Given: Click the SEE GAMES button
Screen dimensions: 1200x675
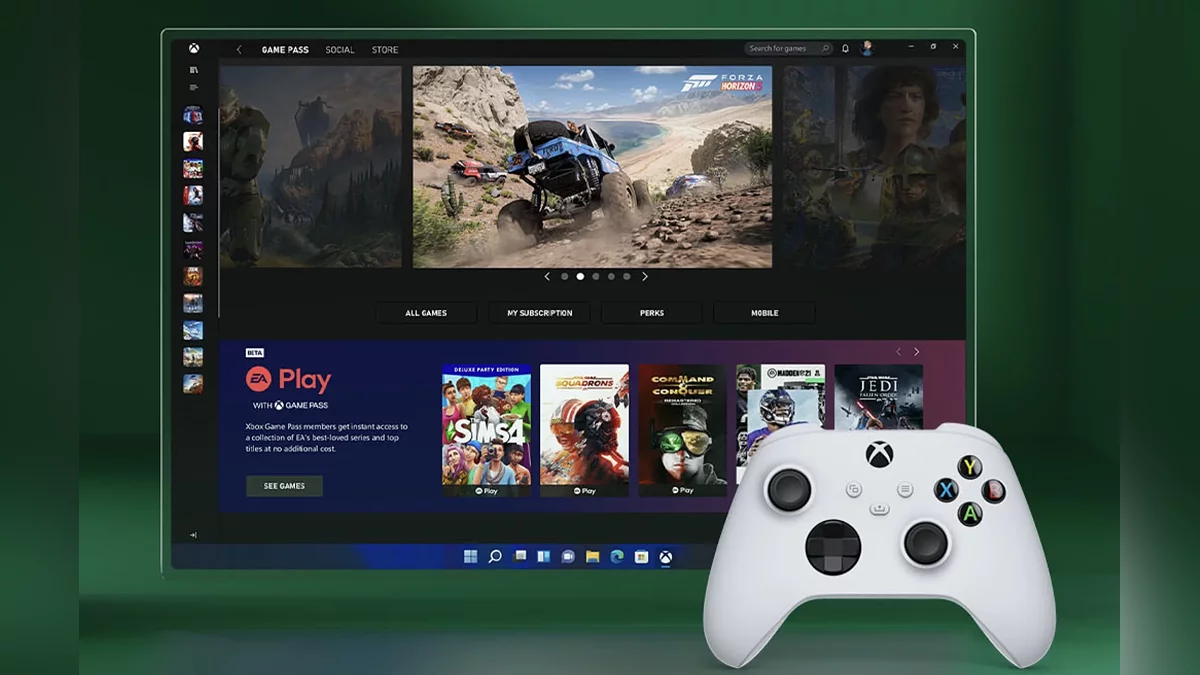Looking at the screenshot, I should click(x=284, y=486).
